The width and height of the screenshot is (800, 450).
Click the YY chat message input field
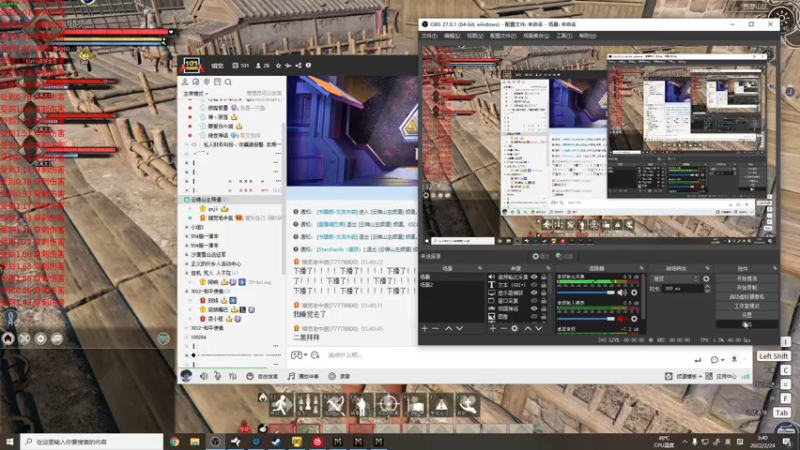[505, 355]
